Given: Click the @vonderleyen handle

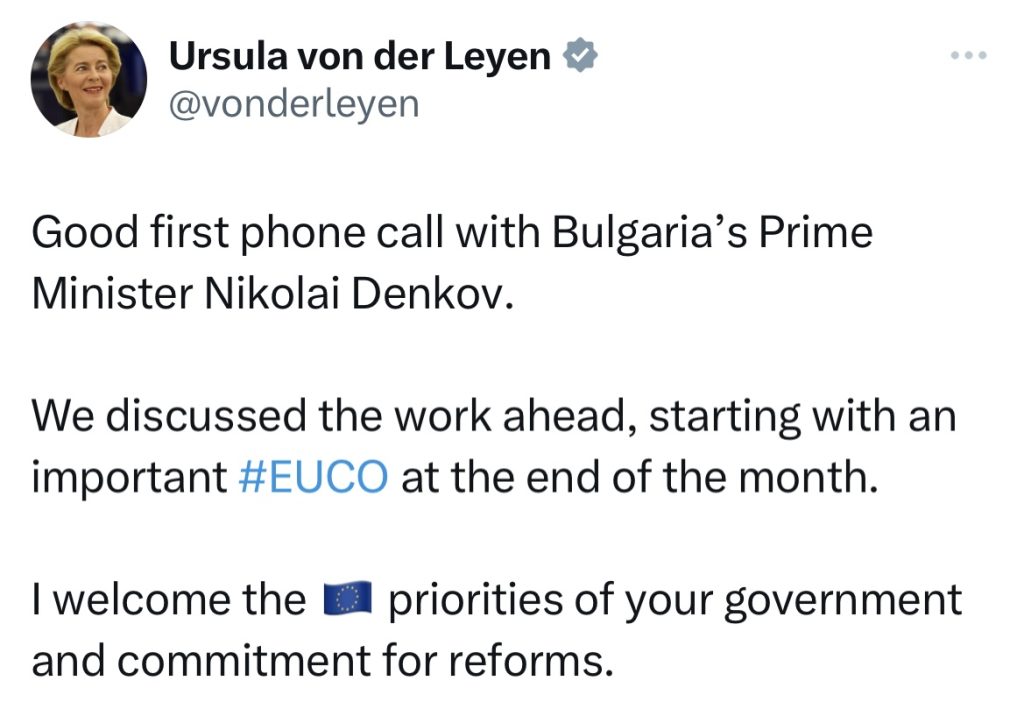Looking at the screenshot, I should tap(294, 104).
